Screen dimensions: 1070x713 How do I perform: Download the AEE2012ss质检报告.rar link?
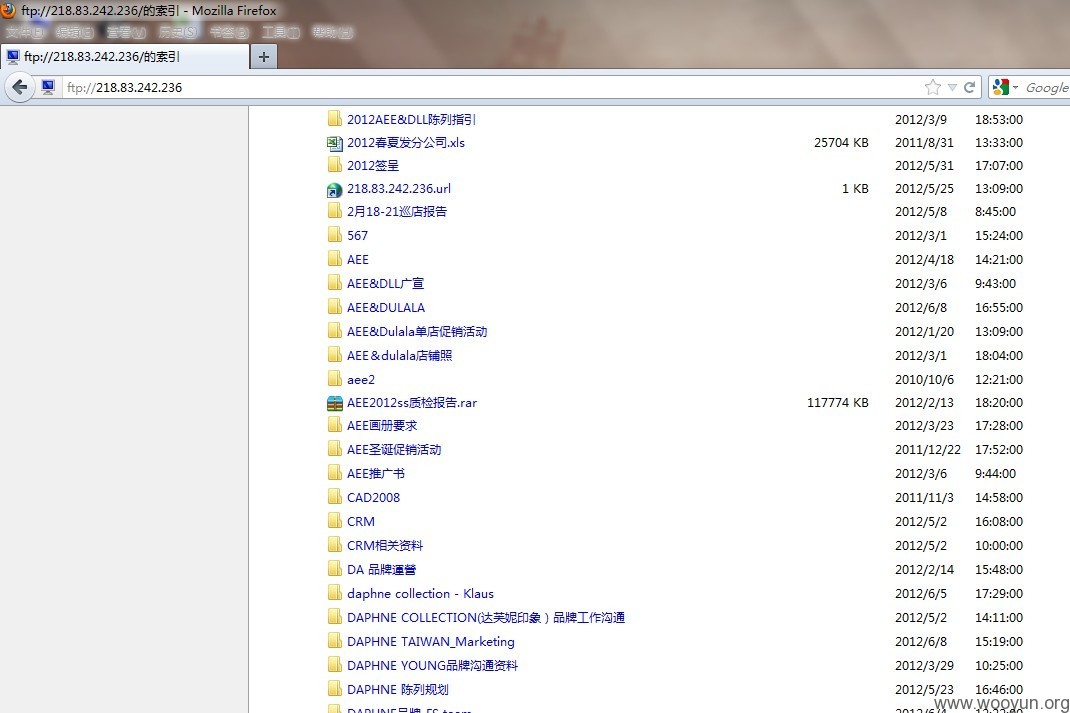(411, 403)
